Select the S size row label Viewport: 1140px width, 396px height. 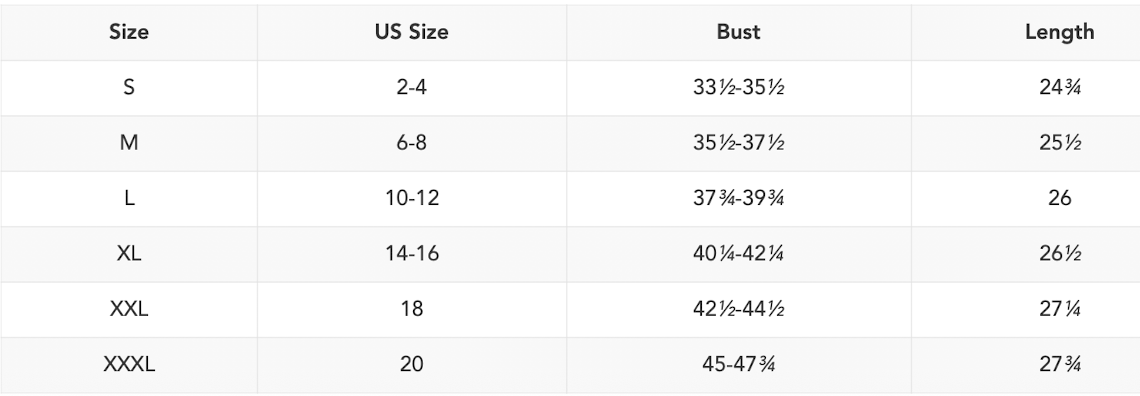(x=129, y=87)
